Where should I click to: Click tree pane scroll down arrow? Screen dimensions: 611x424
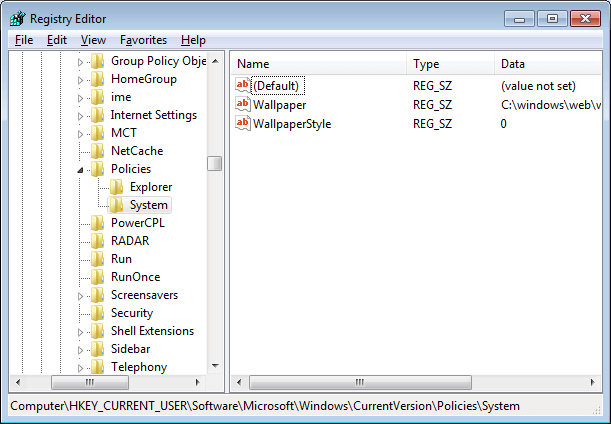click(215, 365)
